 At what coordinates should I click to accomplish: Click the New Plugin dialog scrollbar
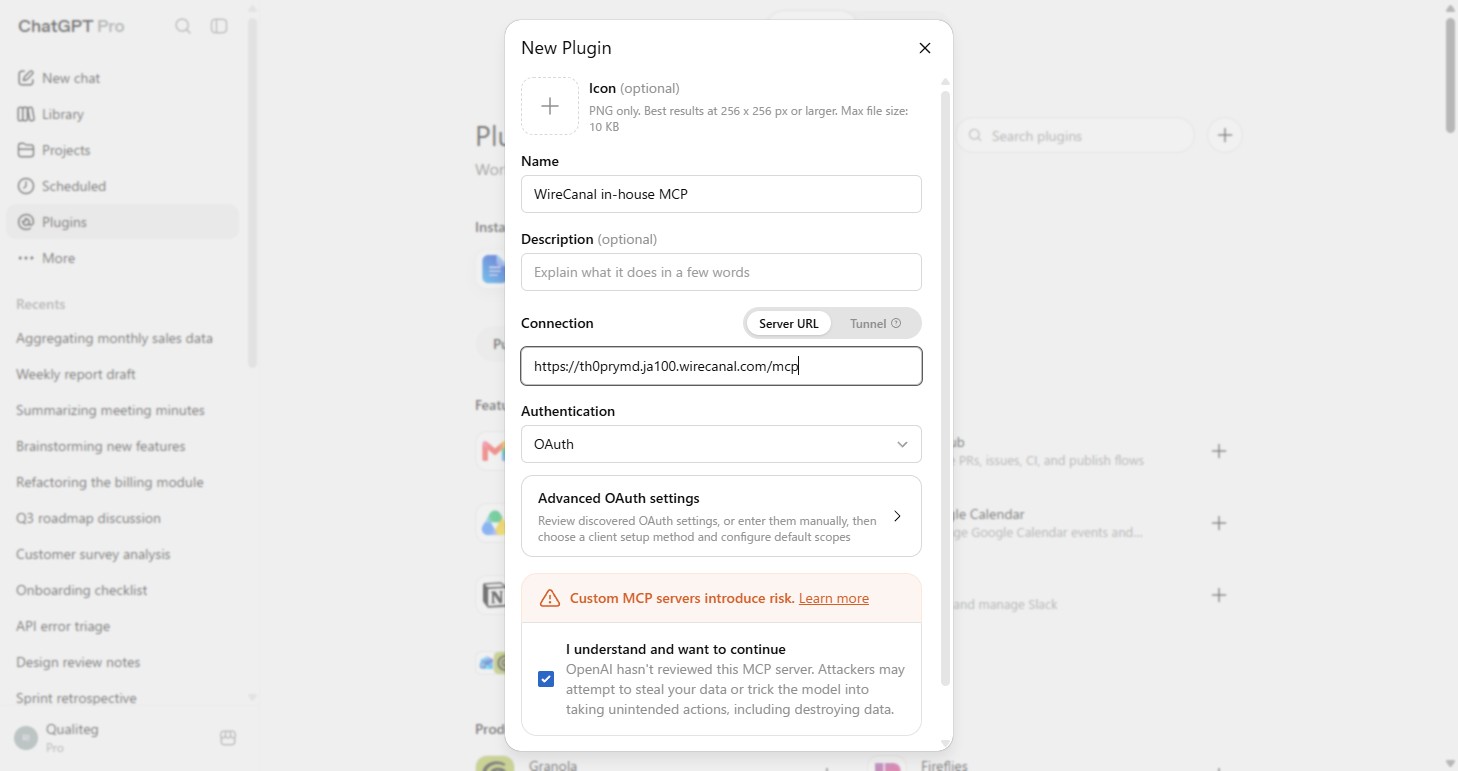(x=945, y=389)
